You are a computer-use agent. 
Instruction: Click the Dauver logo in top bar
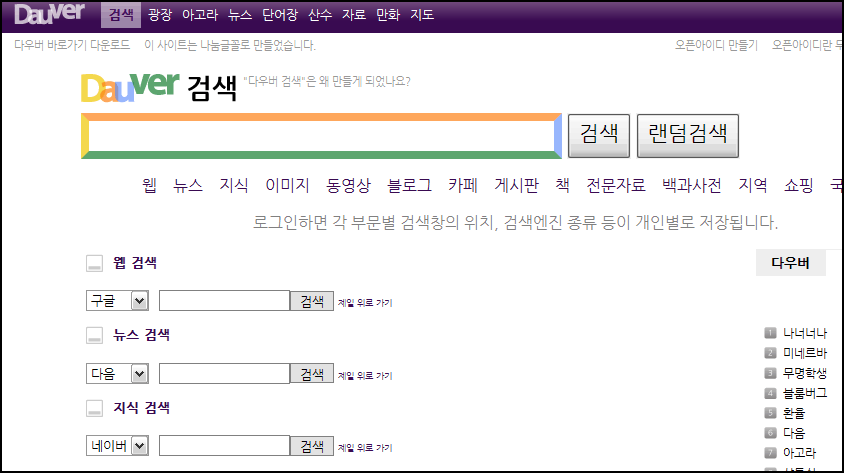point(50,13)
